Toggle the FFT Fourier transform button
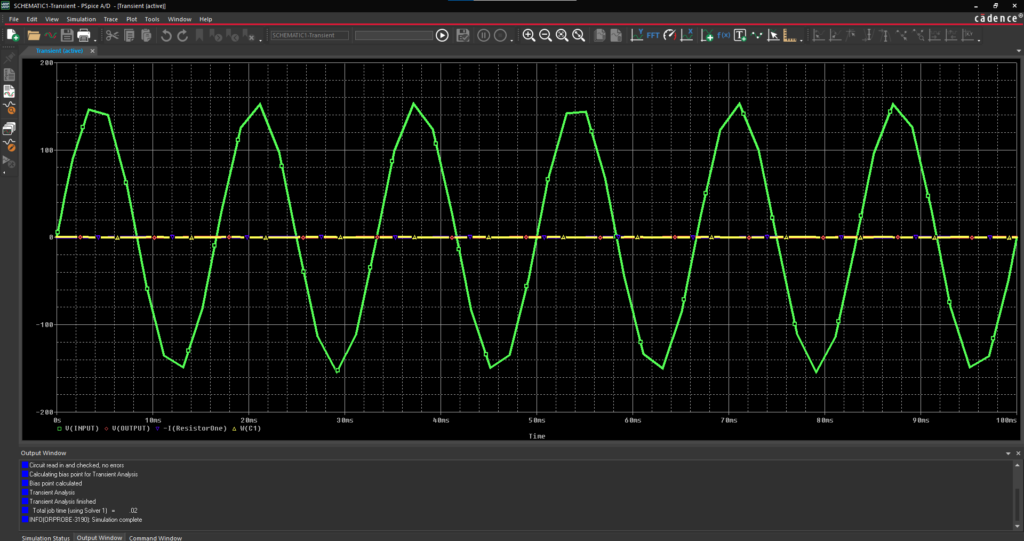Image resolution: width=1024 pixels, height=541 pixels. point(653,35)
